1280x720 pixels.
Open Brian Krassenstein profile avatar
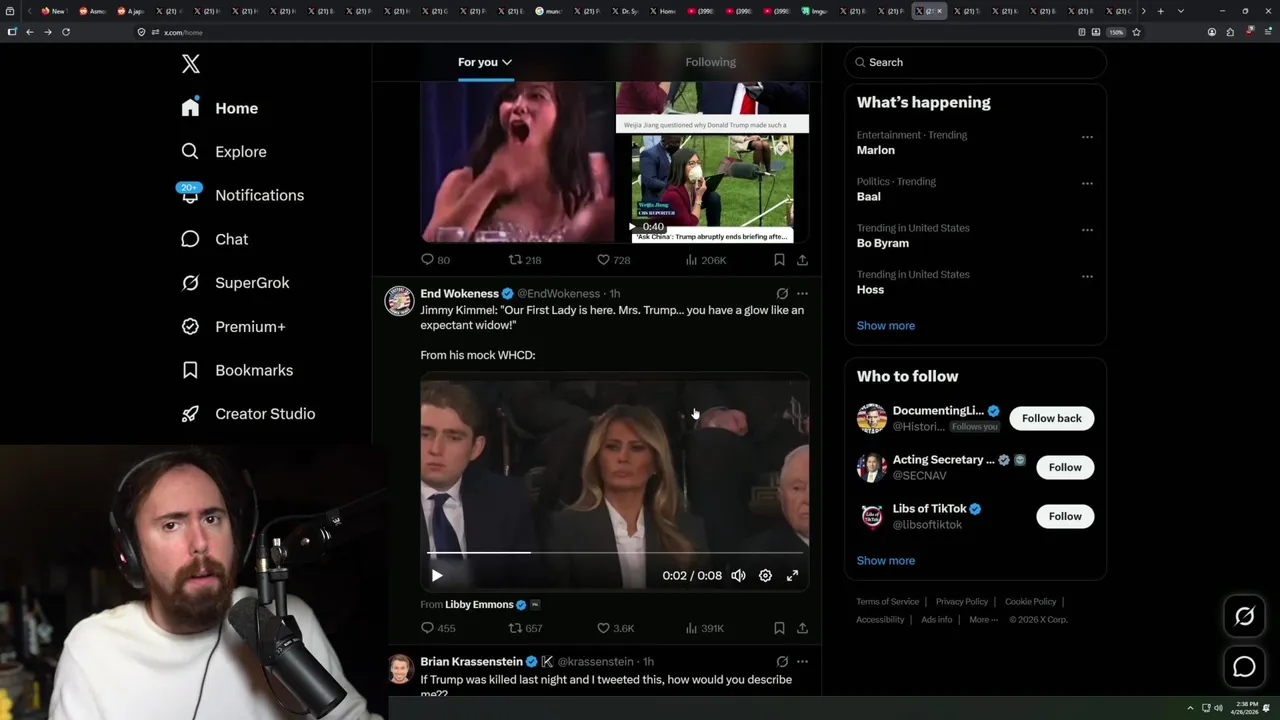(x=400, y=669)
